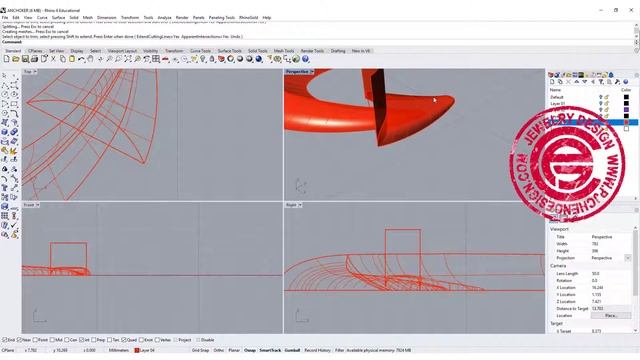This screenshot has width=640, height=360.
Task: Enable the Knot osnap checkbox
Action: tap(141, 340)
